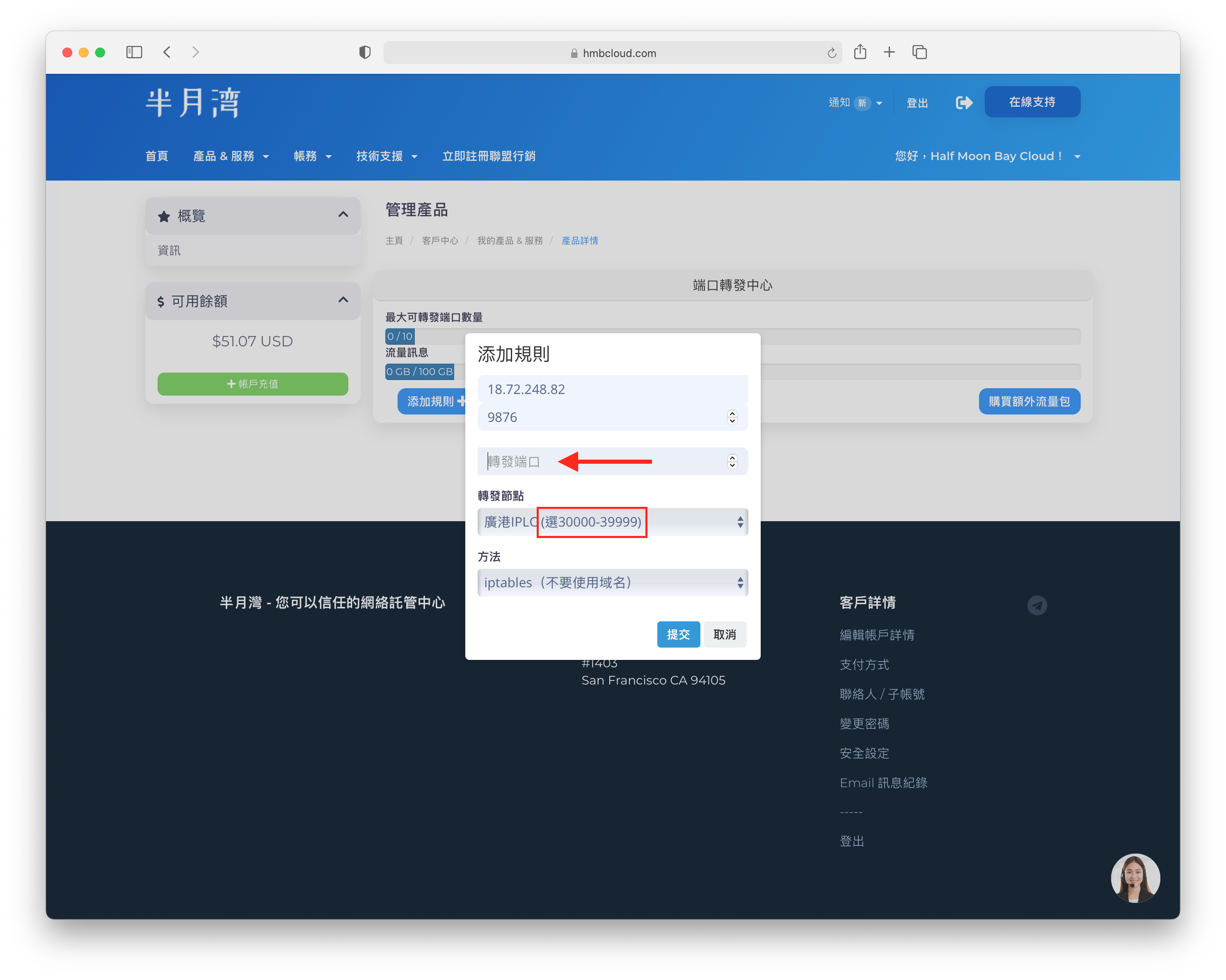The height and width of the screenshot is (980, 1226).
Task: Reload page with the refresh icon
Action: 831,53
